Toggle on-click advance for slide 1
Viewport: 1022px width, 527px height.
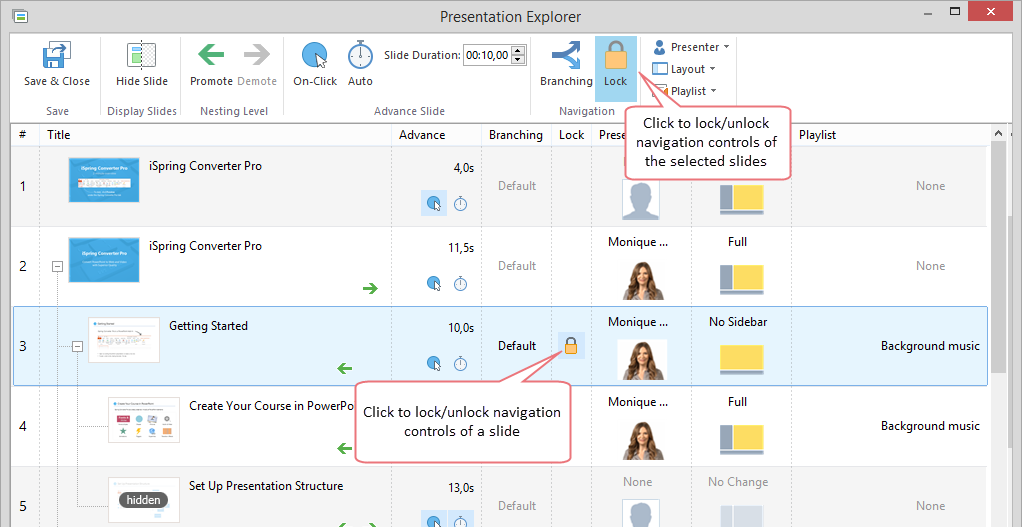[x=433, y=204]
